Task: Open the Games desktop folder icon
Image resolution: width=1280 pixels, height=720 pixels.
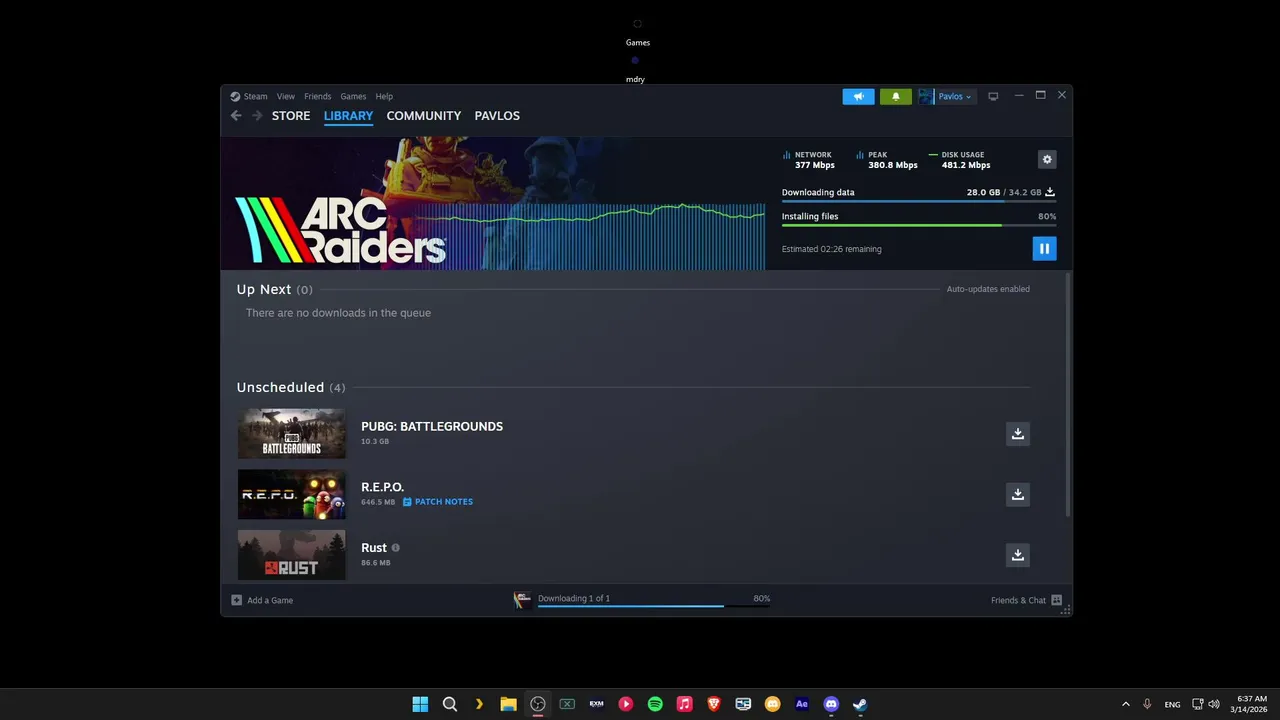Action: click(638, 32)
